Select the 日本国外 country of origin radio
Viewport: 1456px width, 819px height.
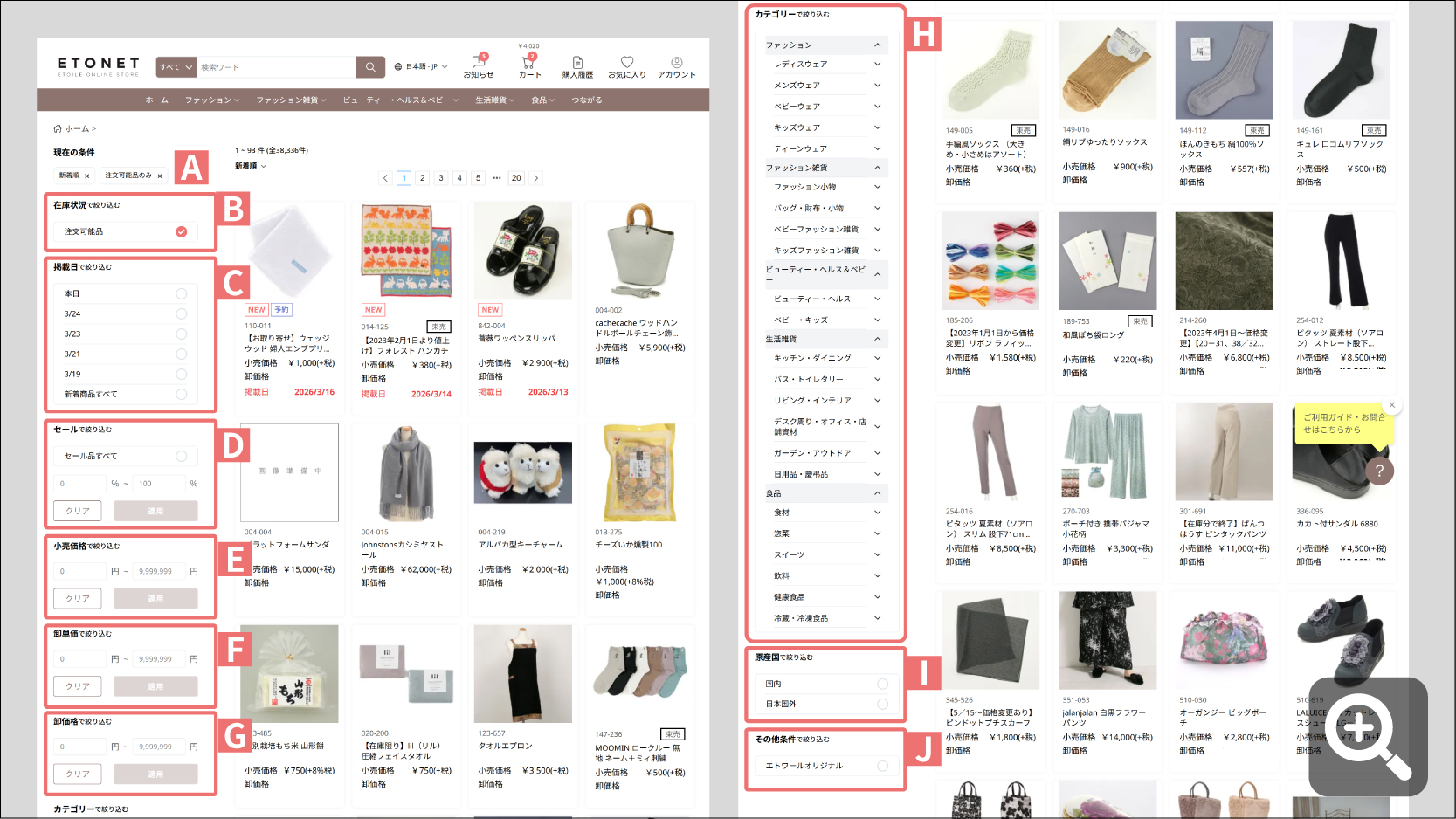pyautogui.click(x=883, y=704)
